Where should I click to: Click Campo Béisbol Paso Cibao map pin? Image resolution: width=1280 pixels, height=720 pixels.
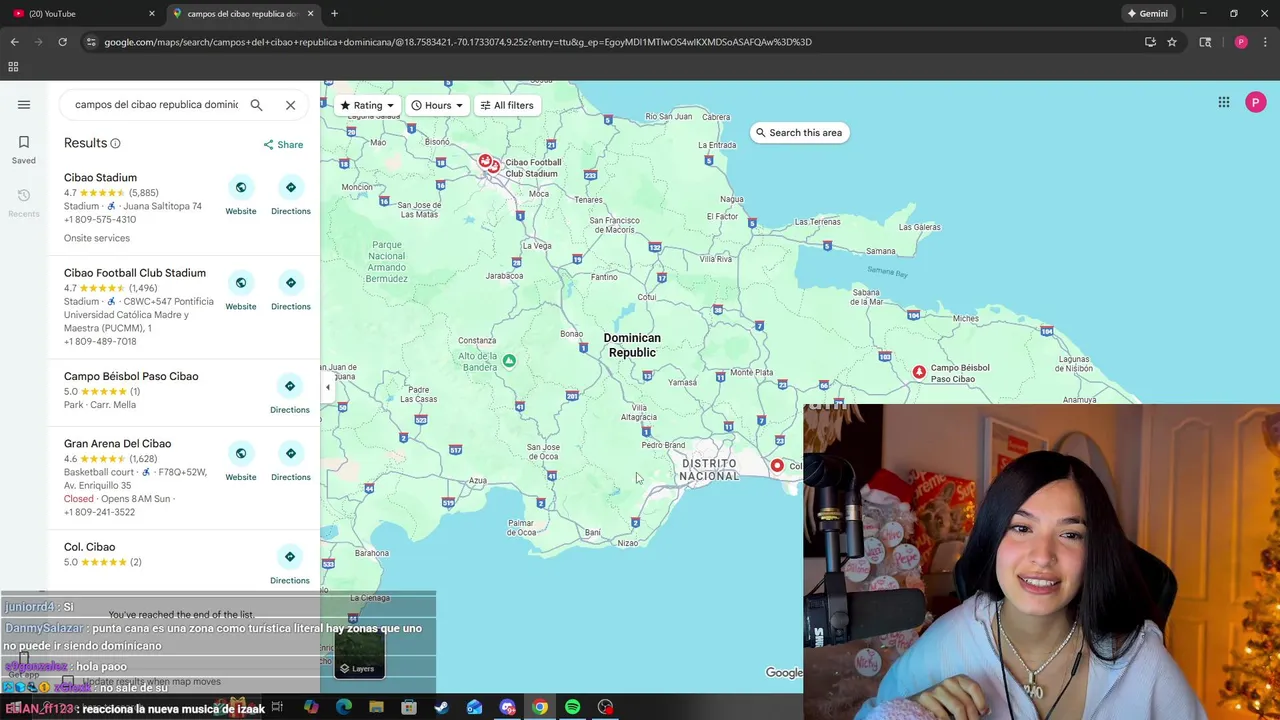(919, 372)
